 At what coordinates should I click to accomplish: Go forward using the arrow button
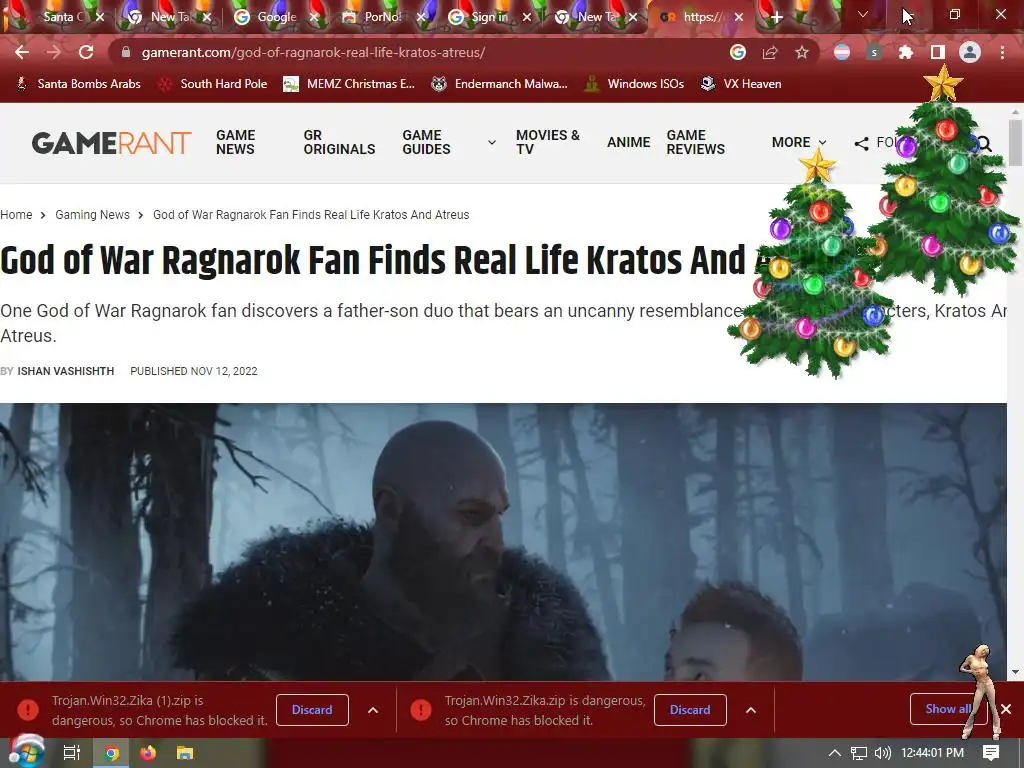[x=54, y=52]
